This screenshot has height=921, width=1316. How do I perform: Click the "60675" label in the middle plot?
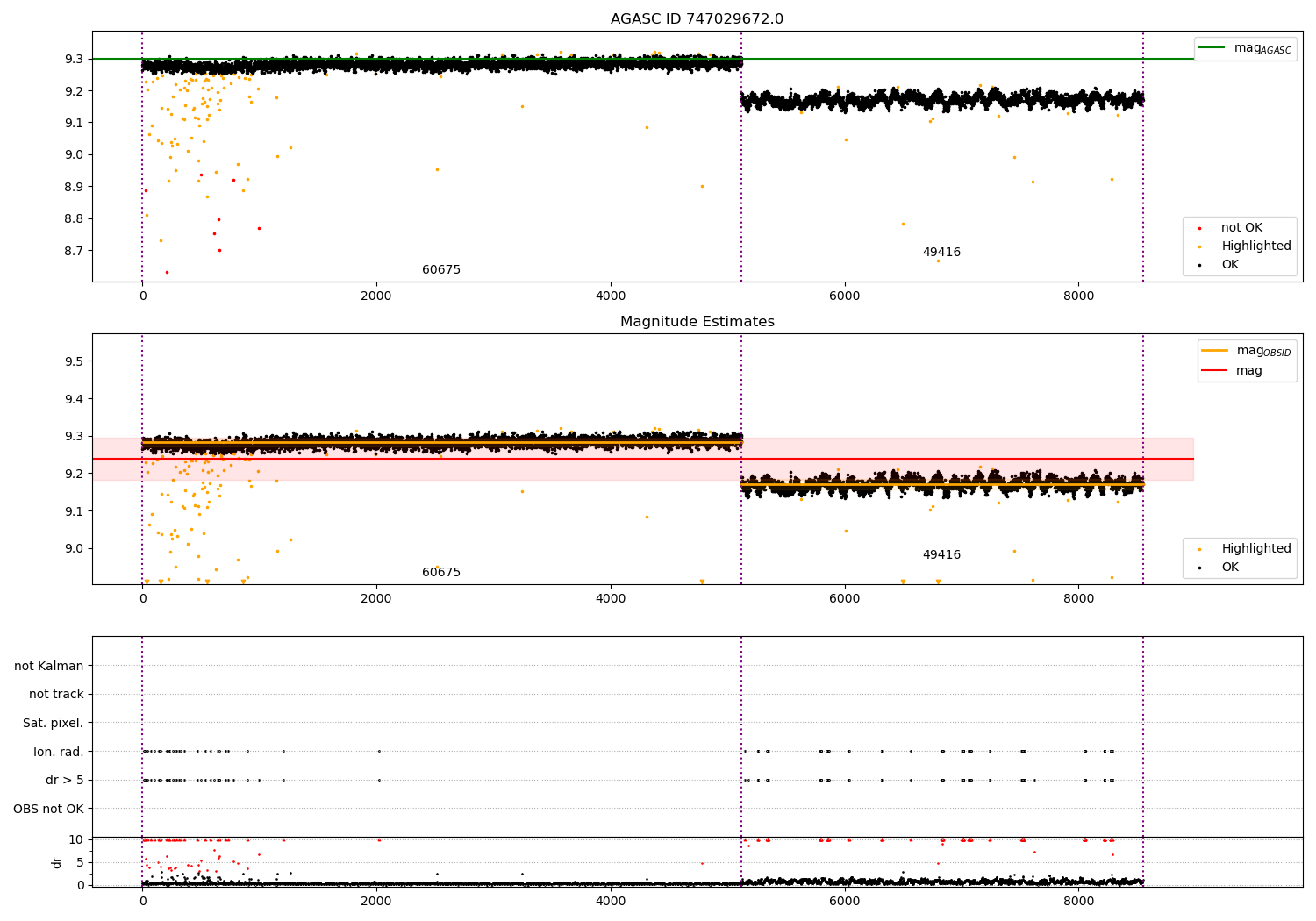pyautogui.click(x=441, y=573)
